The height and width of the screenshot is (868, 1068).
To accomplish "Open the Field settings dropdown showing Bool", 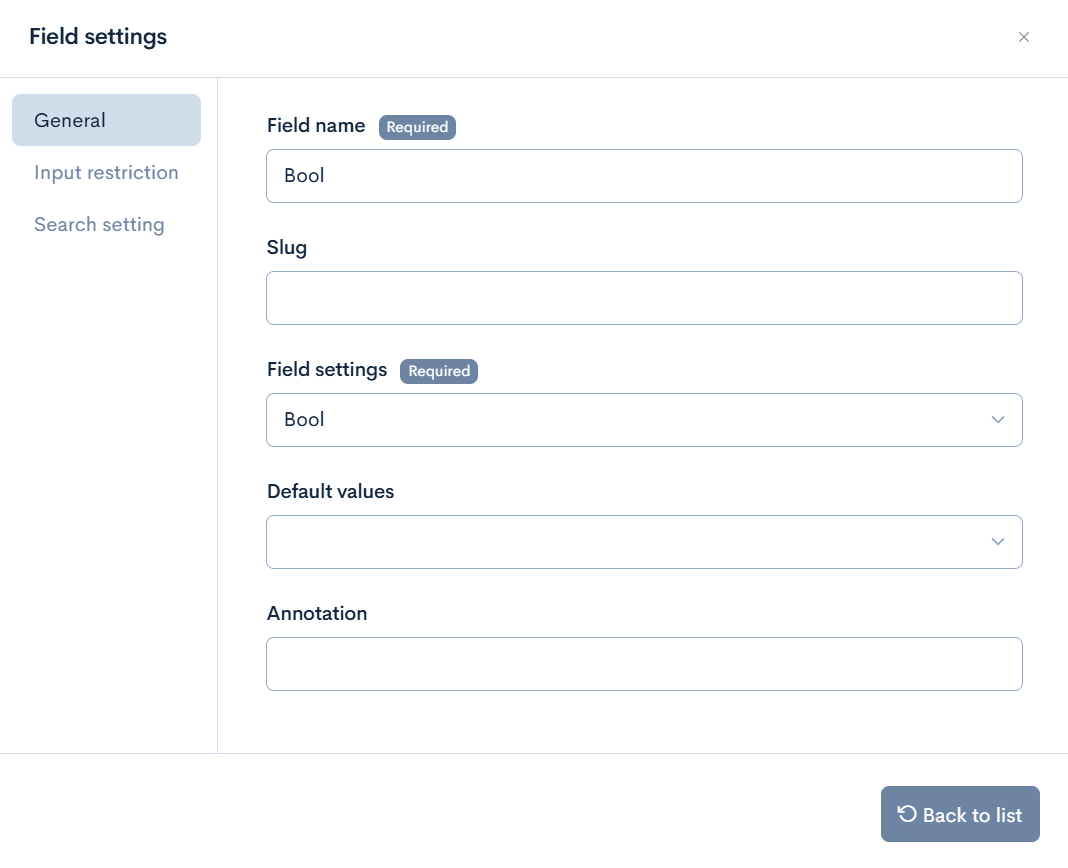I will pos(644,420).
